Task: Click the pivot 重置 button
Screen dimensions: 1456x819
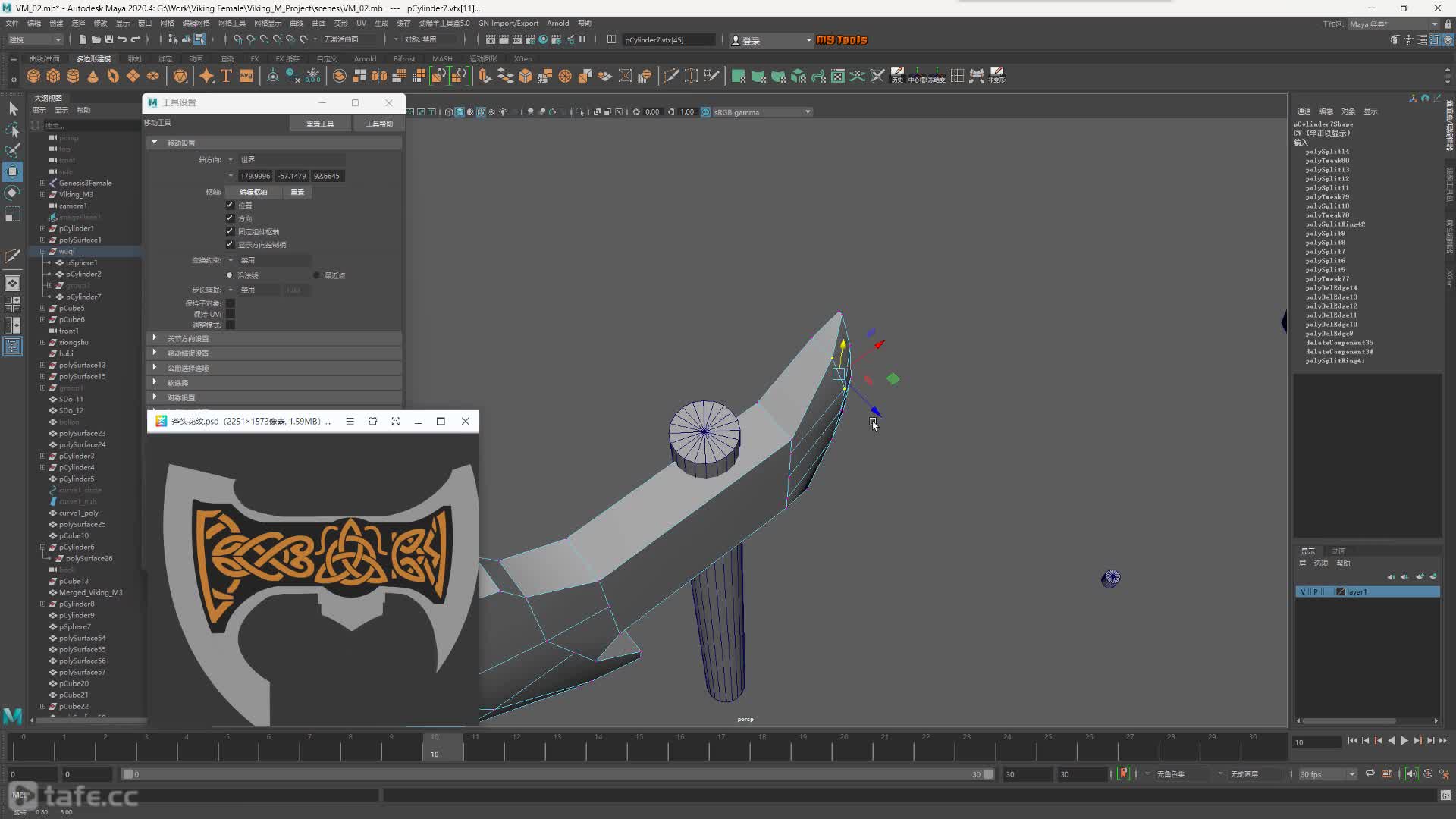Action: click(x=297, y=192)
